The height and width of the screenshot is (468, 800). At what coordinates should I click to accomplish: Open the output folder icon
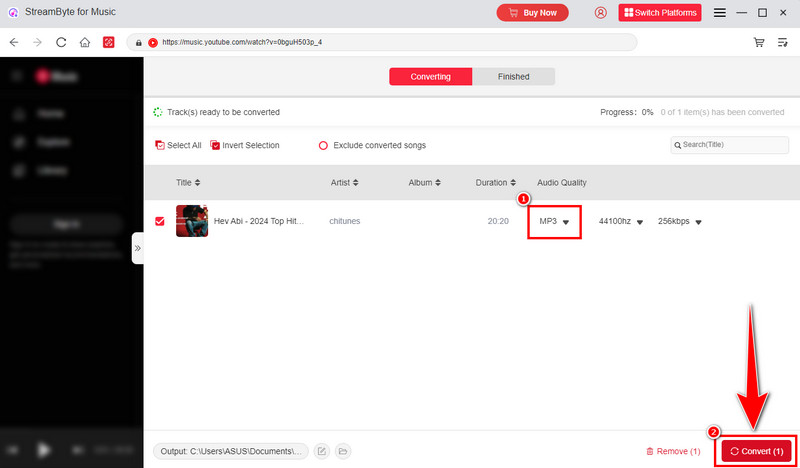pyautogui.click(x=343, y=451)
